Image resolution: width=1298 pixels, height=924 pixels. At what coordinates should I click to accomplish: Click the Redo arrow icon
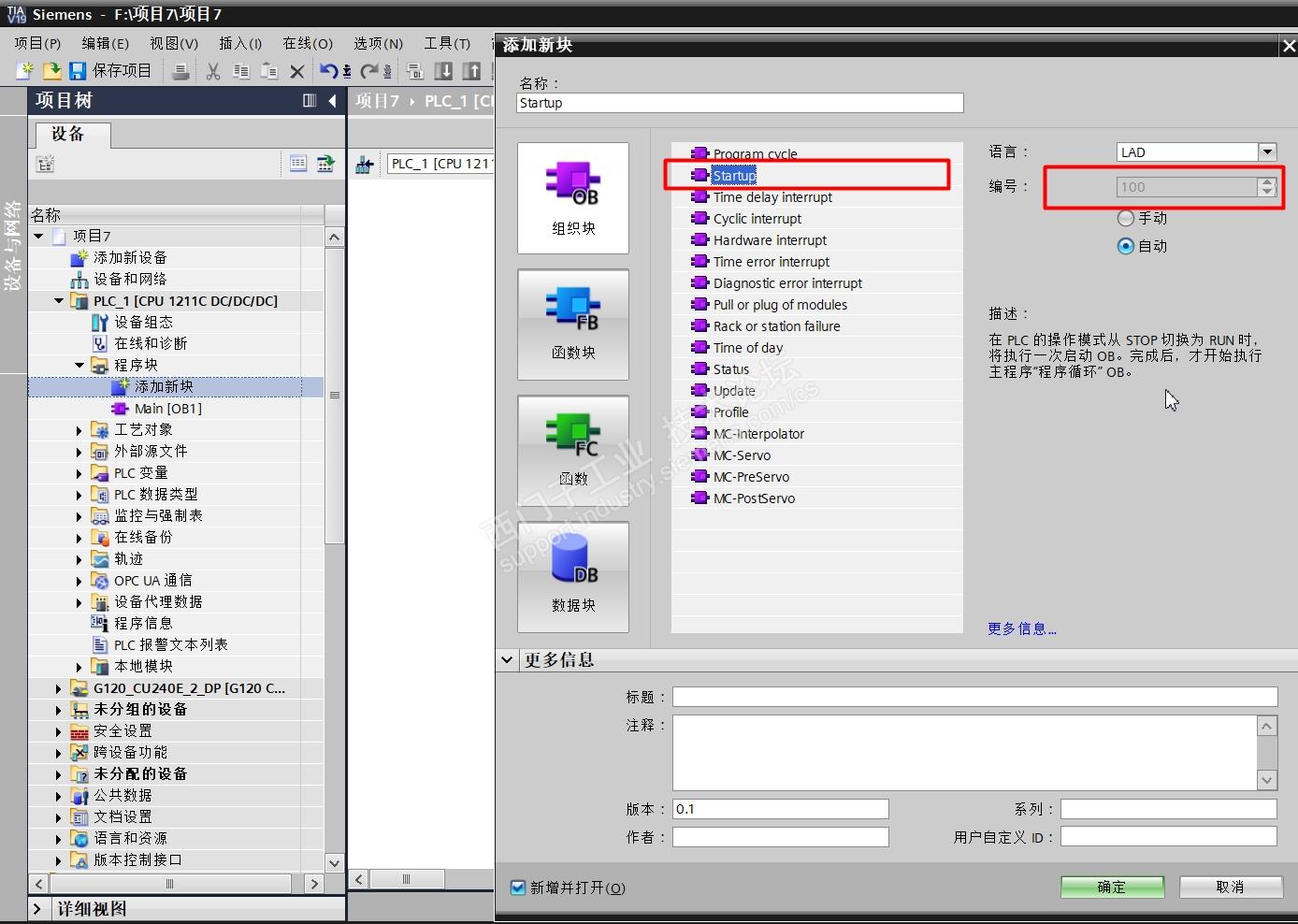(x=370, y=71)
